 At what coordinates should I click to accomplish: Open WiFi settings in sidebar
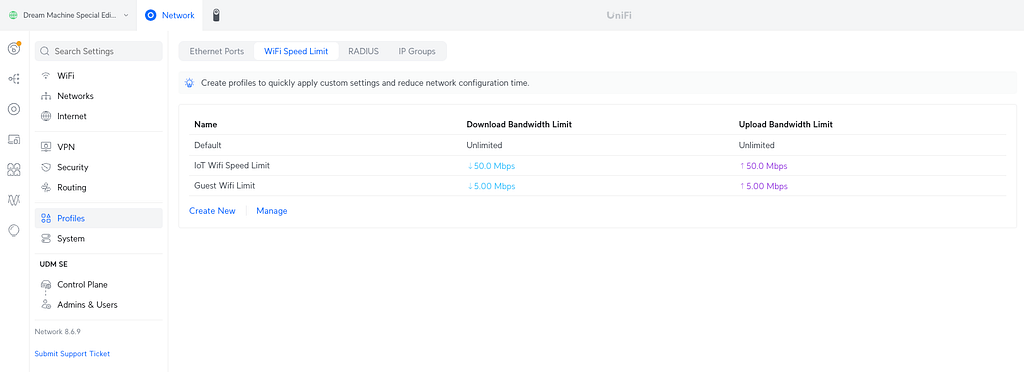tap(99, 76)
